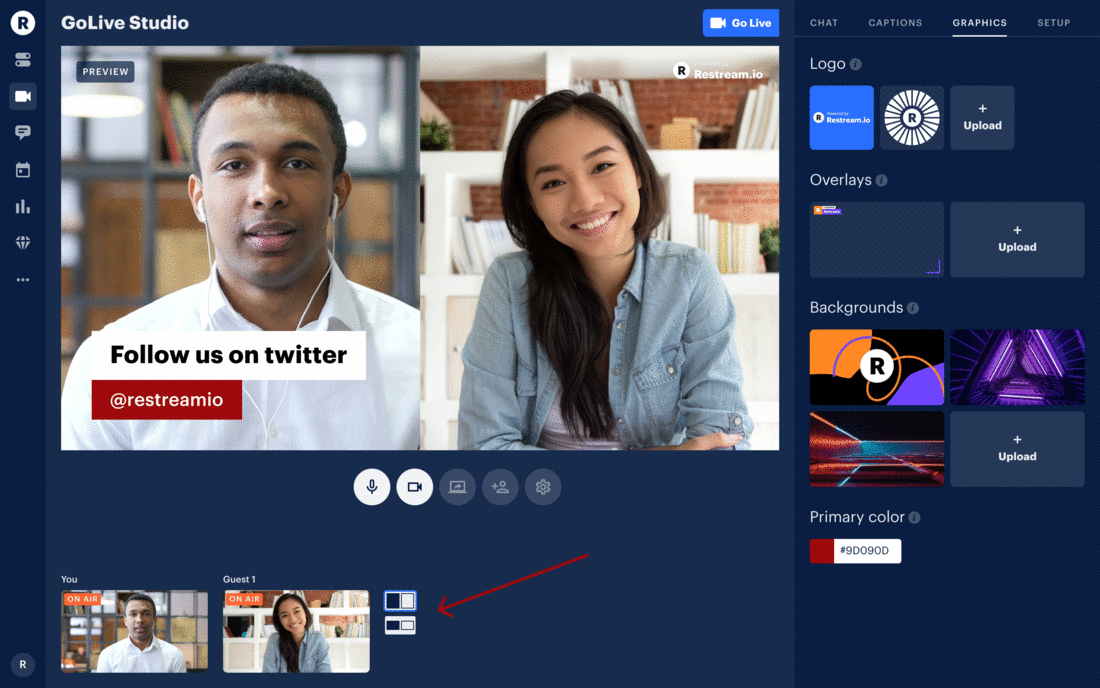Click the primary color hex code field
Screen dimensions: 1100x688
(x=867, y=551)
